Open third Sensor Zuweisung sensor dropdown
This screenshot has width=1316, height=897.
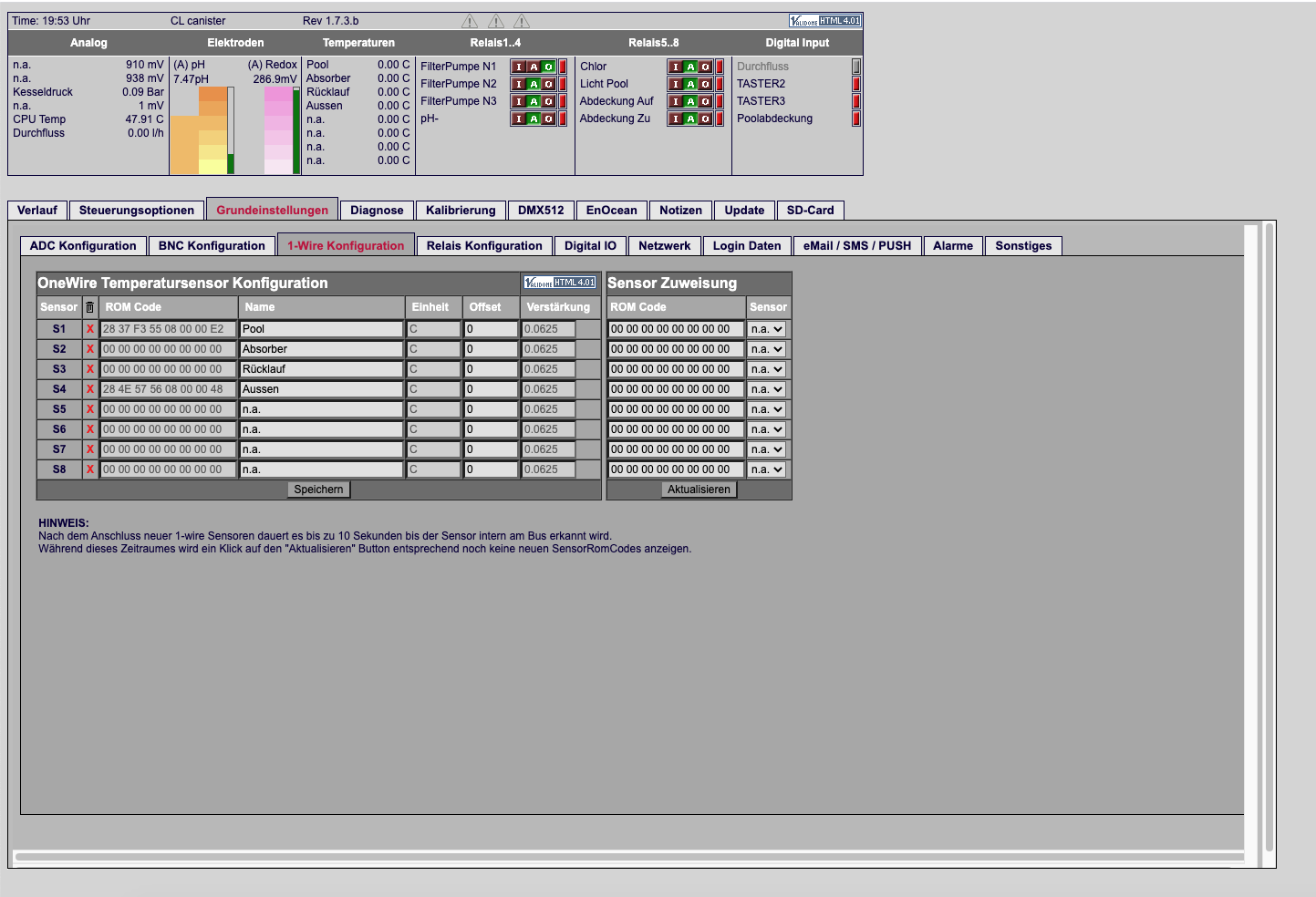[767, 369]
